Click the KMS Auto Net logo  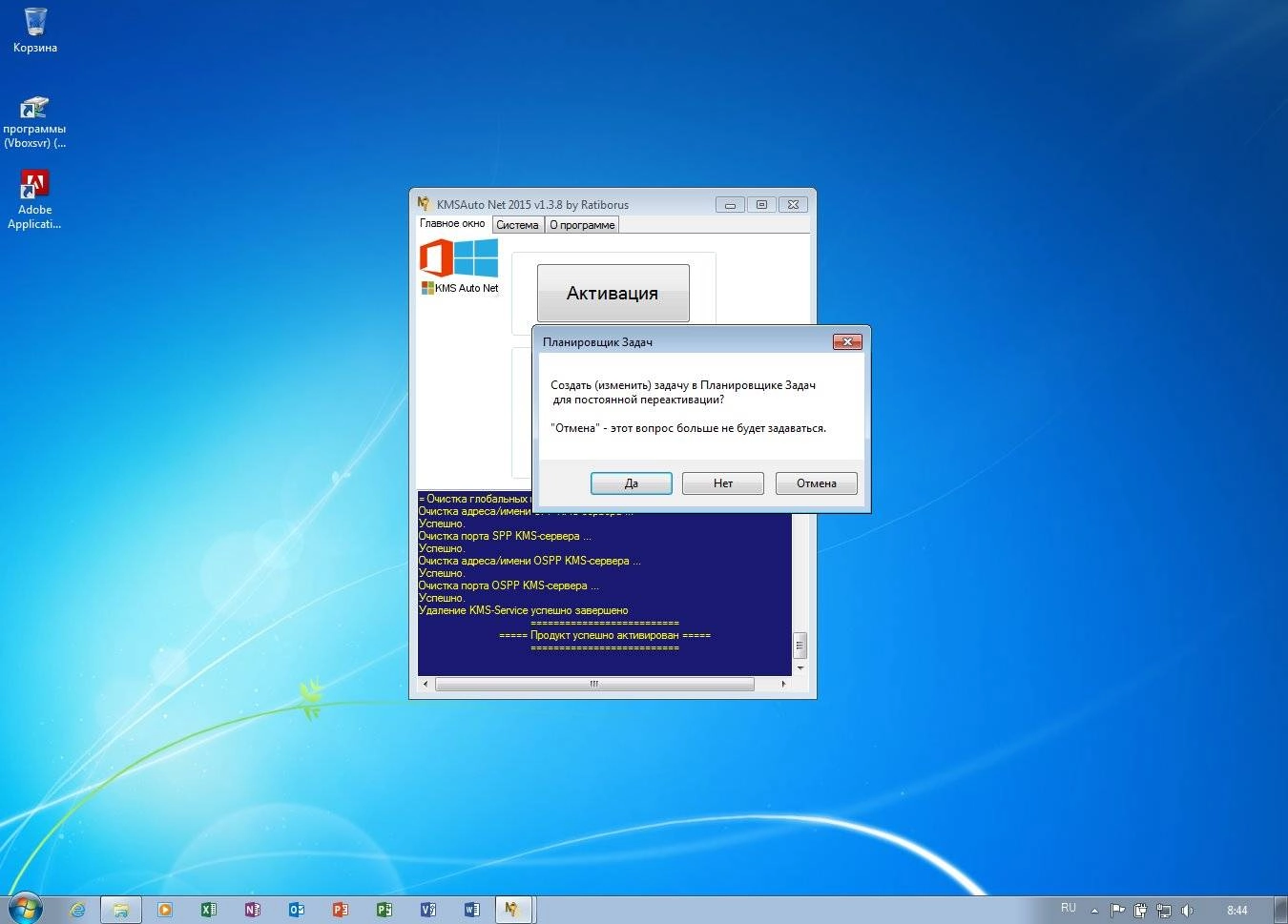pos(460,266)
